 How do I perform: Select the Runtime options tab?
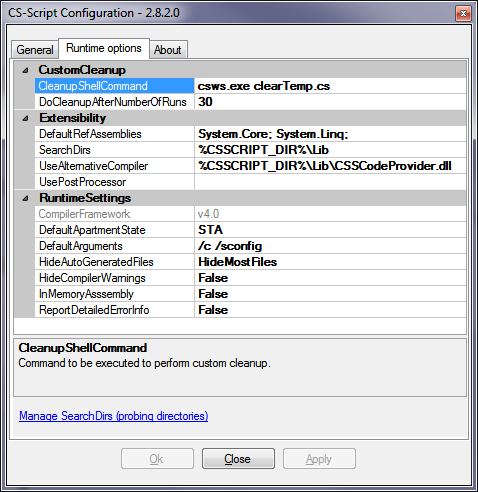click(104, 48)
